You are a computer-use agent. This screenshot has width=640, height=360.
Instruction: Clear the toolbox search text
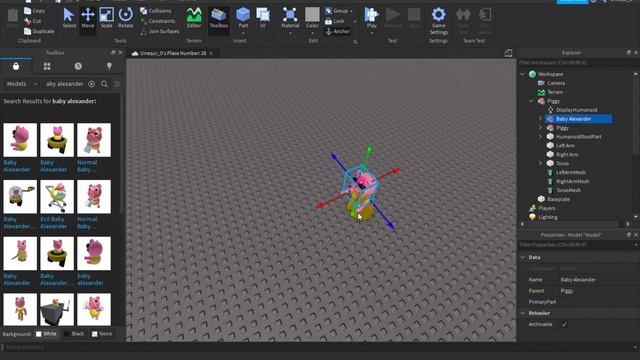point(91,84)
